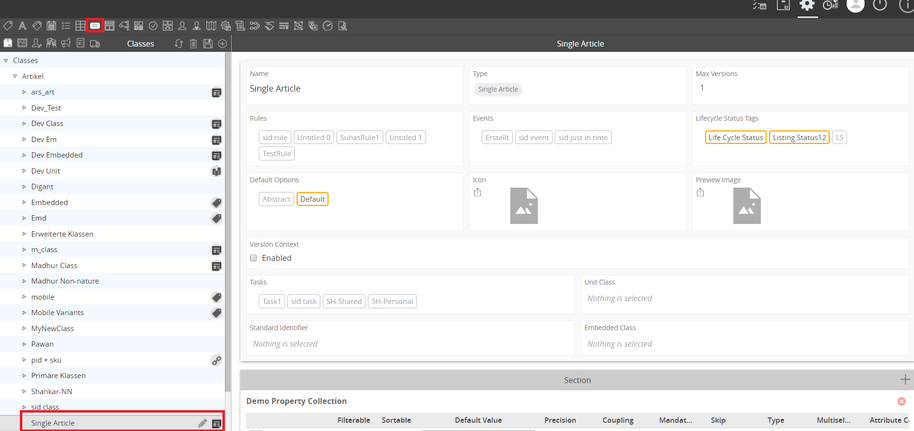Open the user profile avatar
This screenshot has width=914, height=431.
(x=855, y=5)
